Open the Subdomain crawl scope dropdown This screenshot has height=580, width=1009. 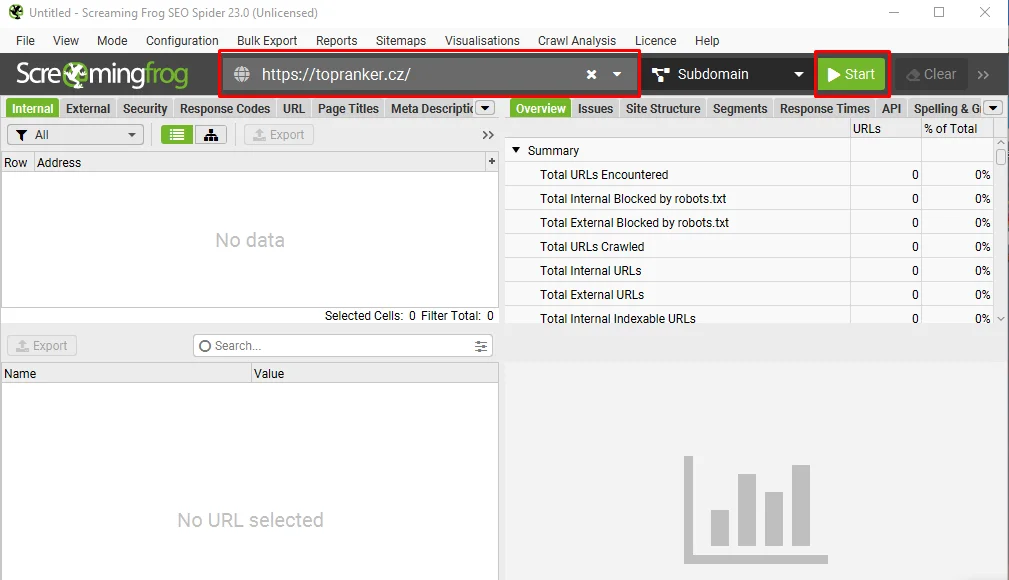point(727,75)
